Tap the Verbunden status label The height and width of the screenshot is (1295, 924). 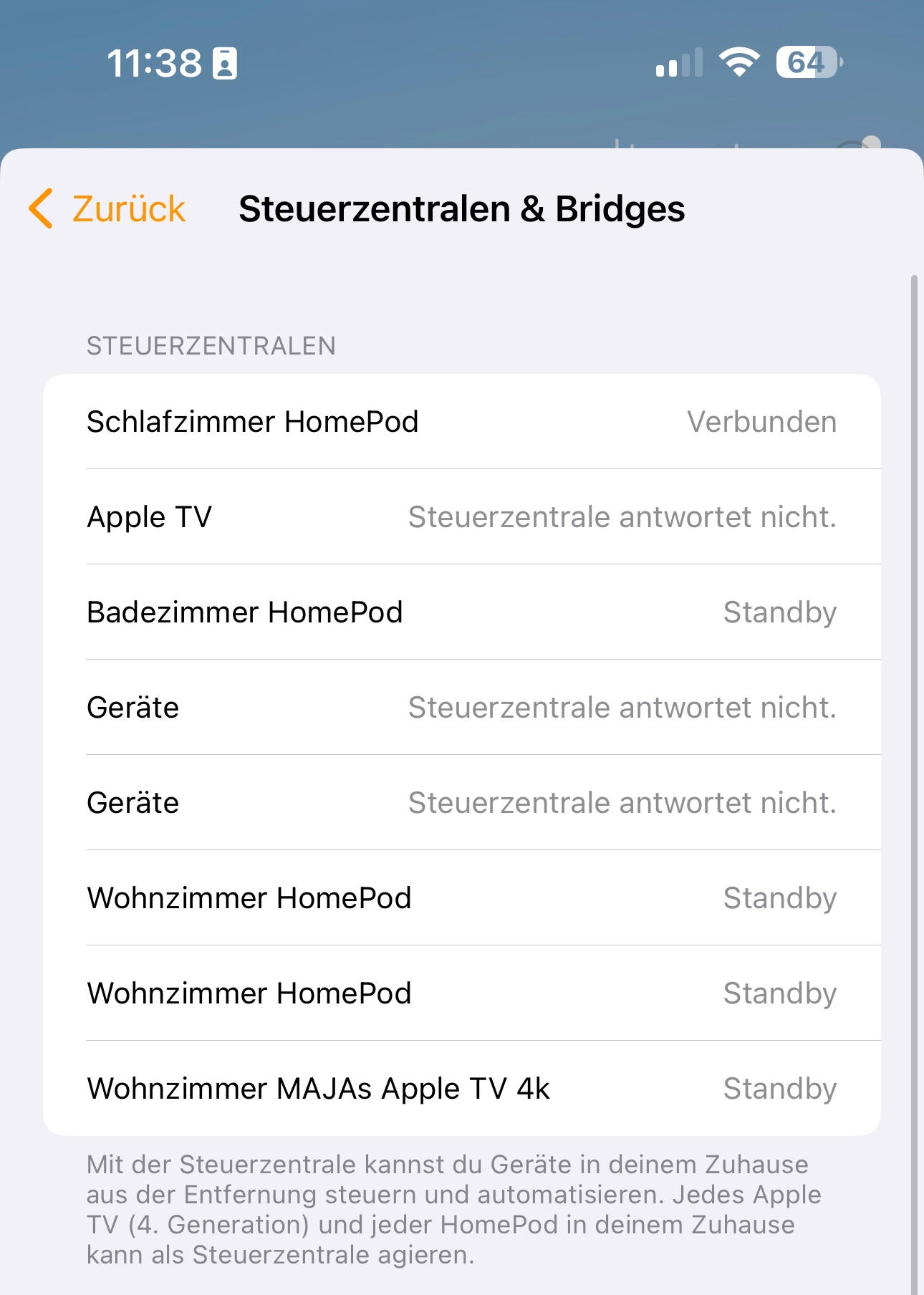click(x=761, y=422)
